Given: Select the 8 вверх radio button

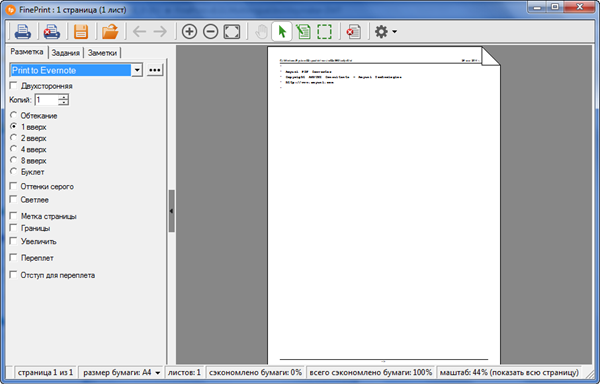Looking at the screenshot, I should click(x=13, y=160).
